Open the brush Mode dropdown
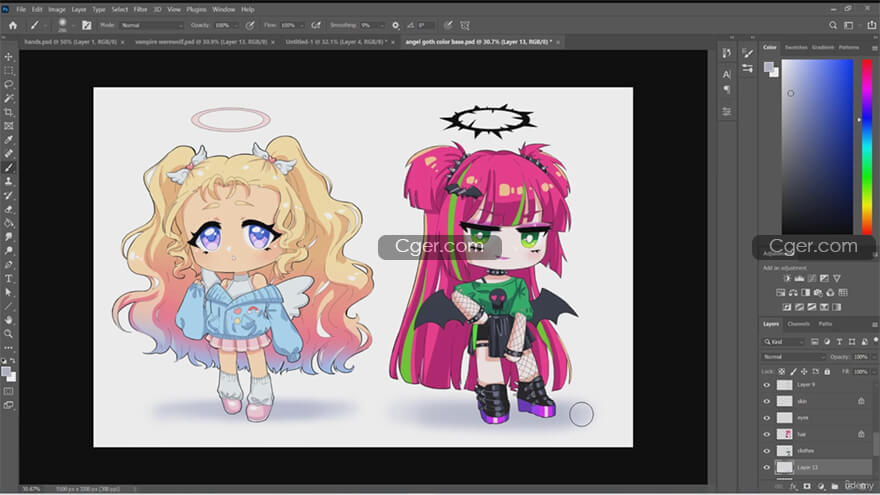The width and height of the screenshot is (880, 495). (x=152, y=25)
